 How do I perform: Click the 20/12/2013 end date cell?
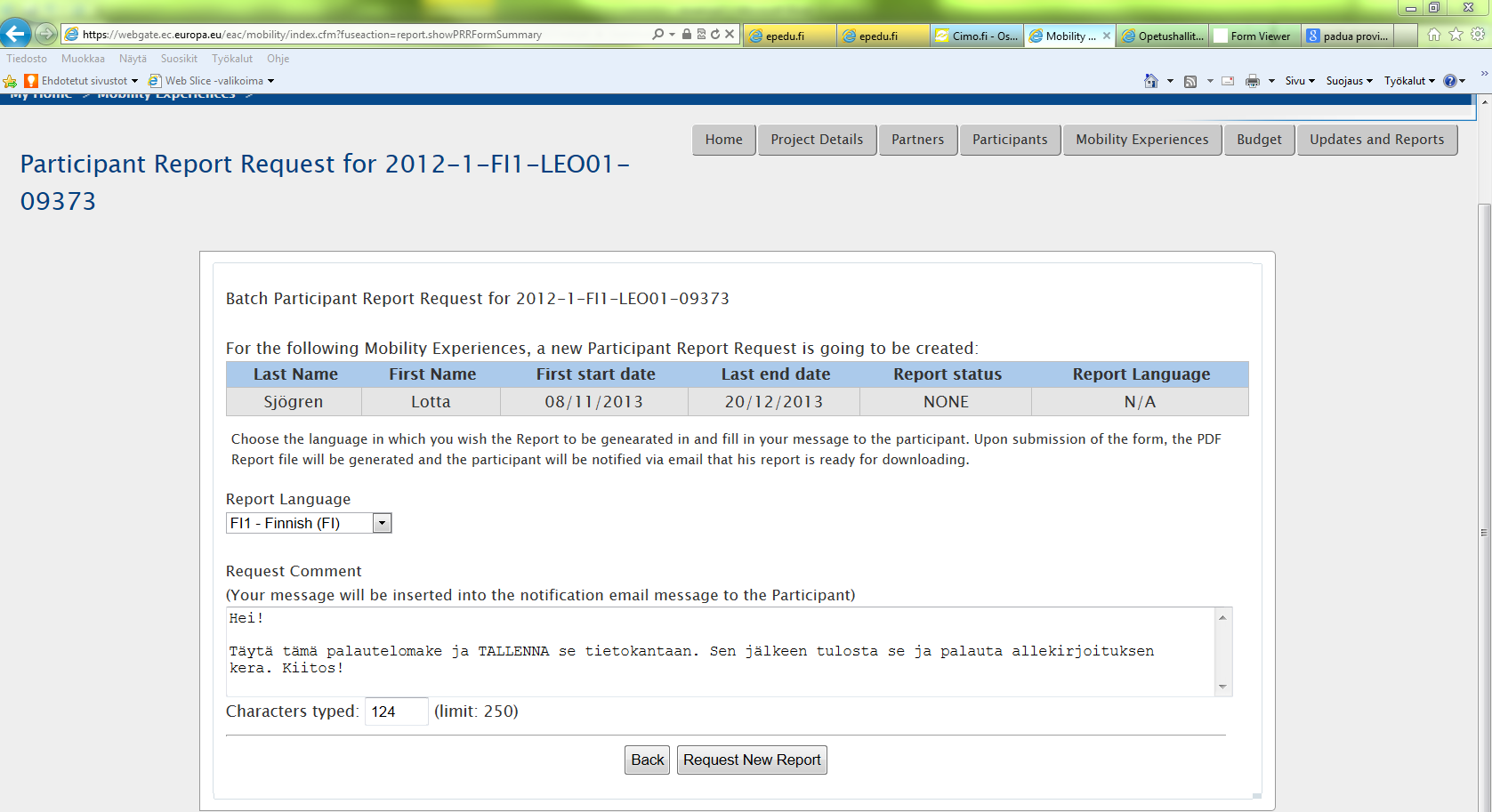774,402
